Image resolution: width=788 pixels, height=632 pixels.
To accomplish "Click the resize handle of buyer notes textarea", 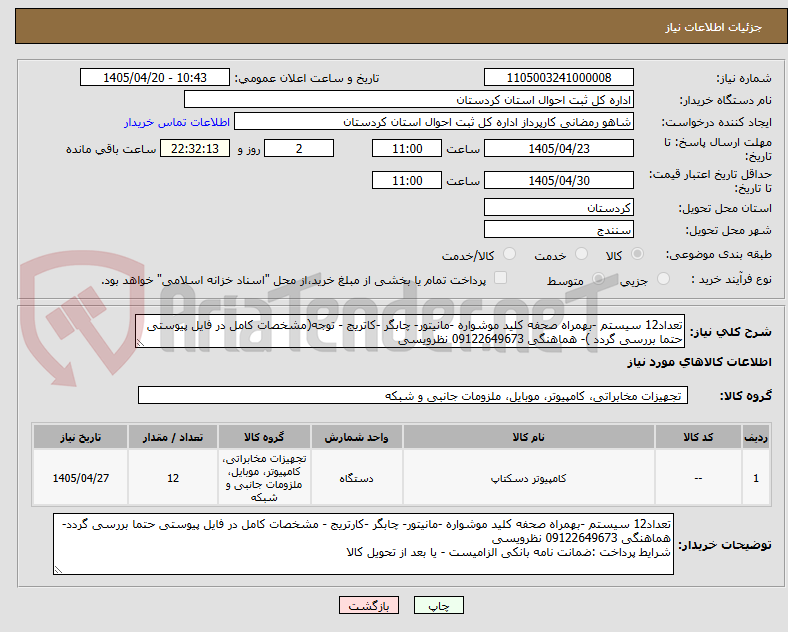I will point(58,570).
